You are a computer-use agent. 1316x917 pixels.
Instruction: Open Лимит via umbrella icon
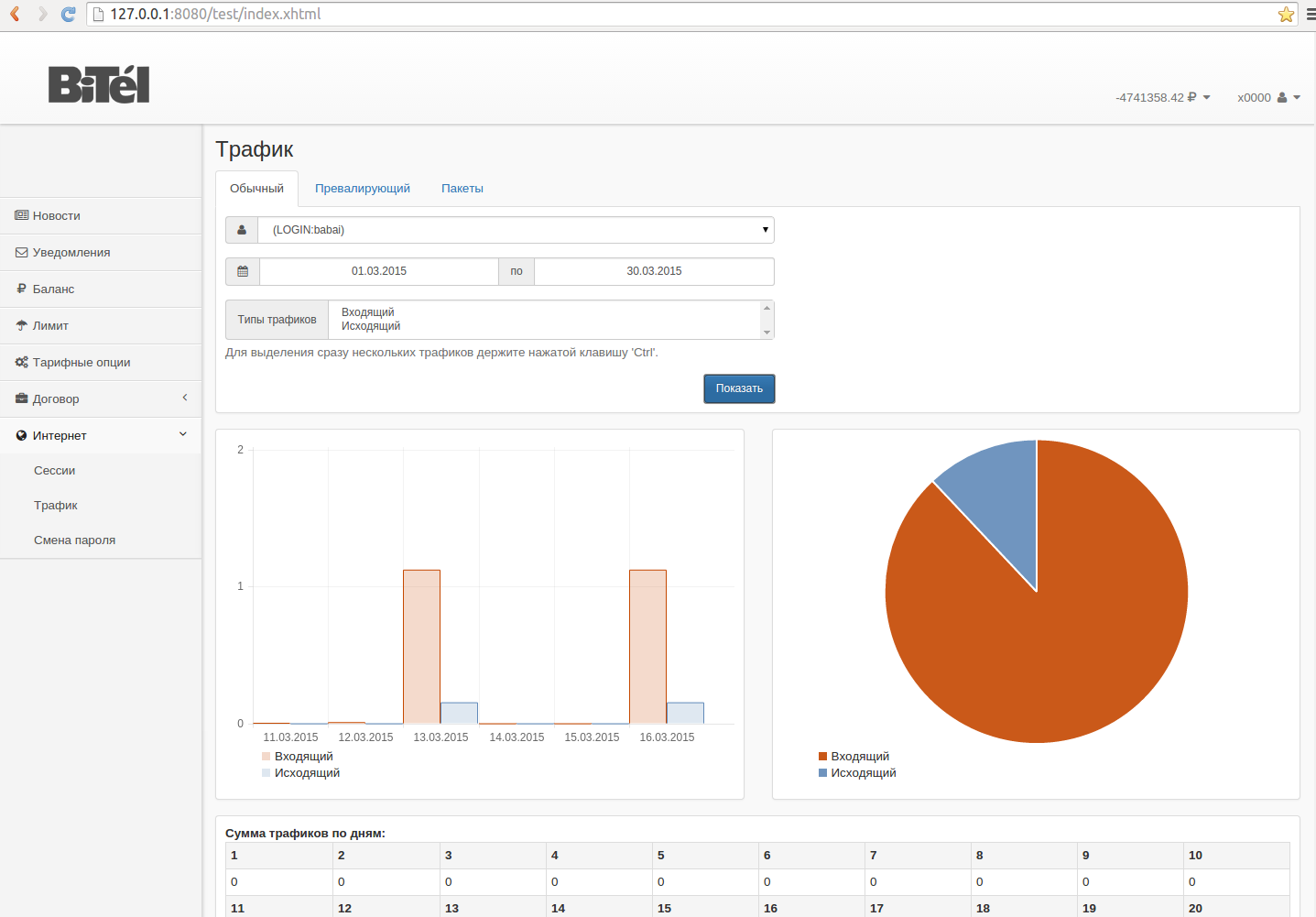21,325
